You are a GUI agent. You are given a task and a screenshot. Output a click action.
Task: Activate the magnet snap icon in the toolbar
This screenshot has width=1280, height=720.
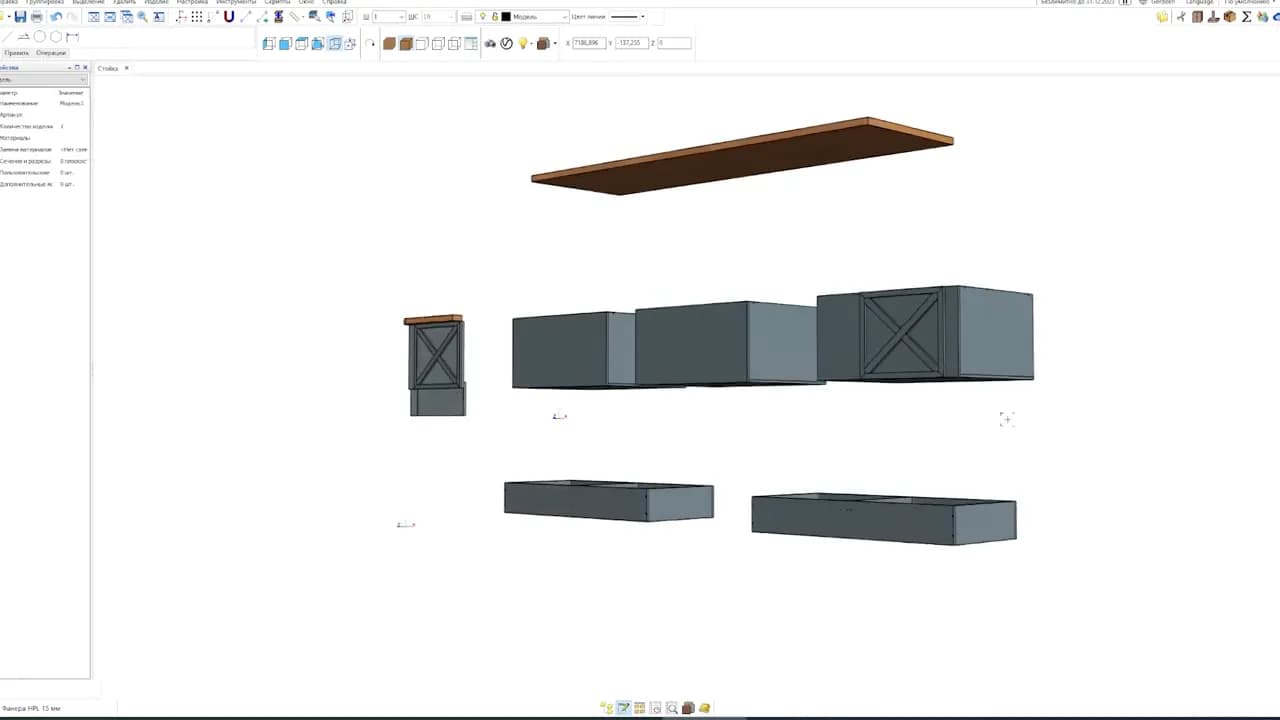tap(229, 17)
